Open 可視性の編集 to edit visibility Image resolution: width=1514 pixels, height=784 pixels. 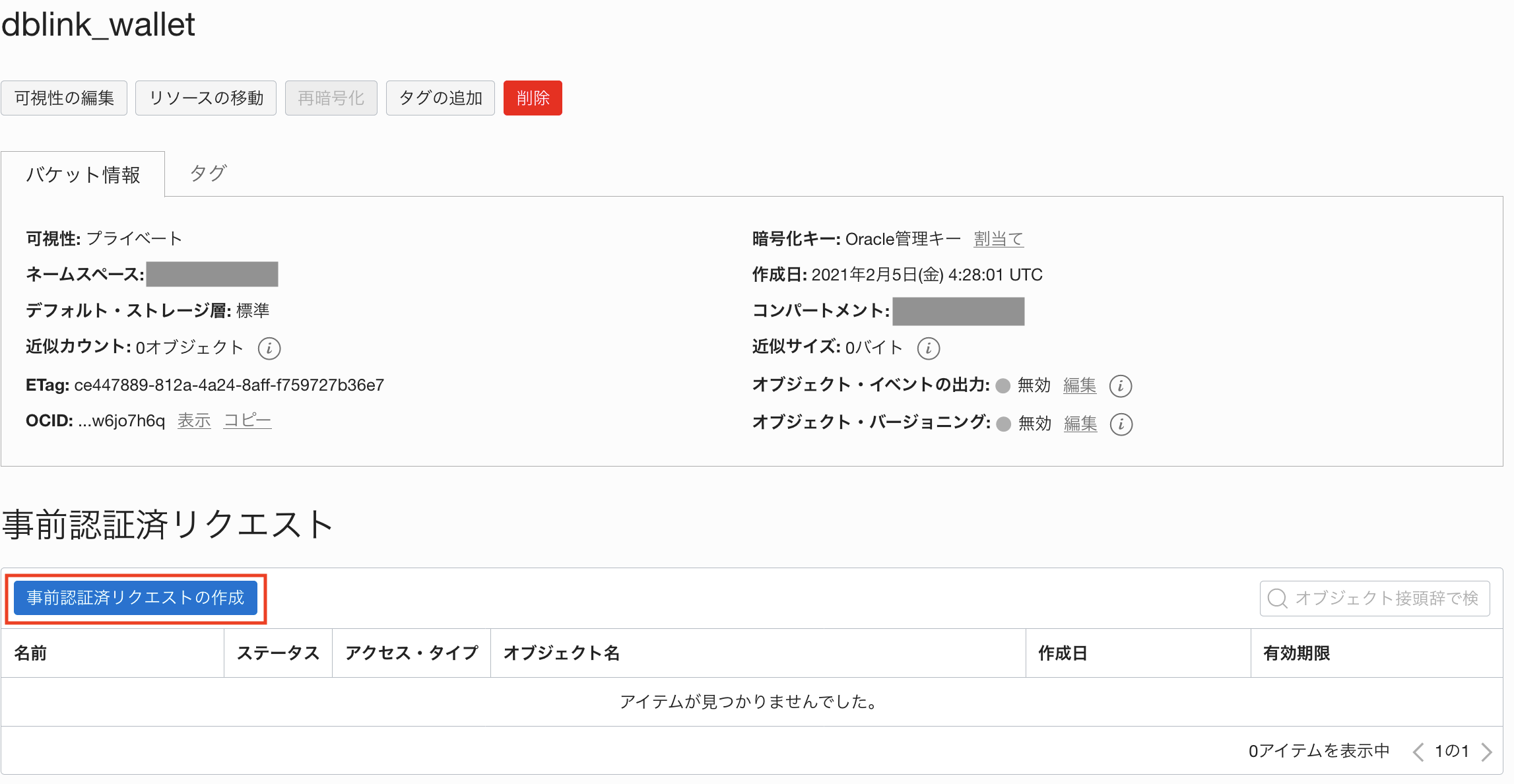[x=64, y=98]
